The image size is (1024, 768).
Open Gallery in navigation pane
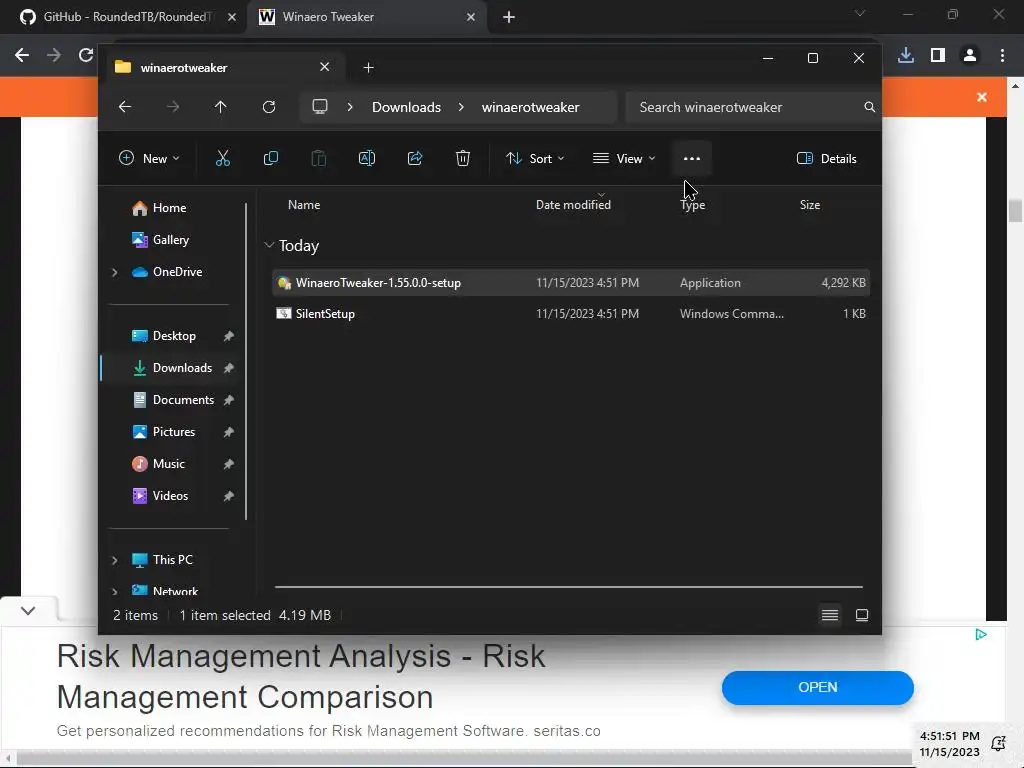tap(170, 240)
